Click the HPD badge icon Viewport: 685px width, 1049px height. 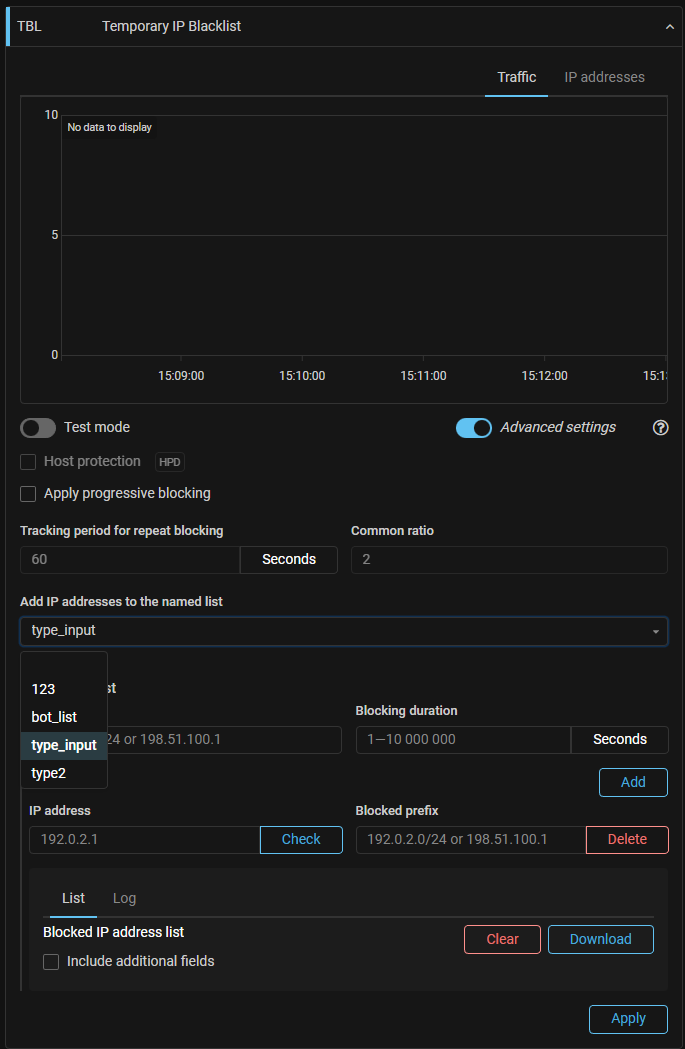pyautogui.click(x=170, y=462)
